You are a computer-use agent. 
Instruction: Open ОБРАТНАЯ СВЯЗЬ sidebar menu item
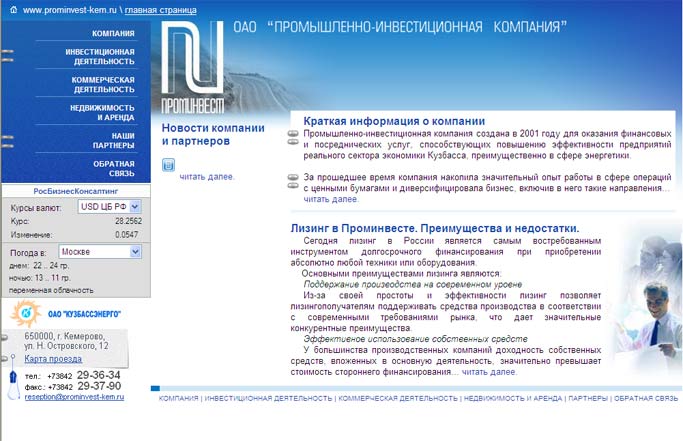[x=114, y=169]
